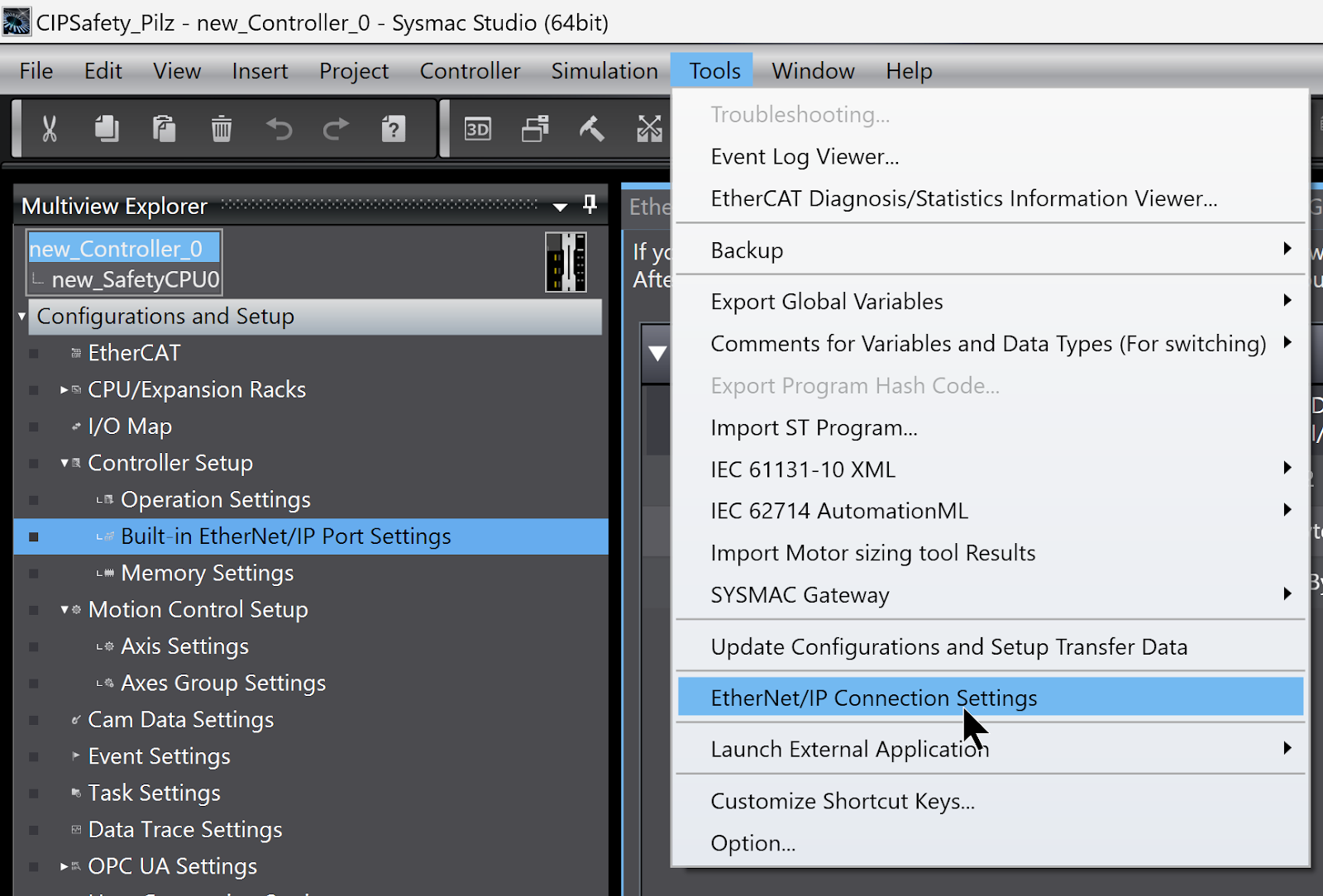Collapse Controller Setup node

coord(64,463)
